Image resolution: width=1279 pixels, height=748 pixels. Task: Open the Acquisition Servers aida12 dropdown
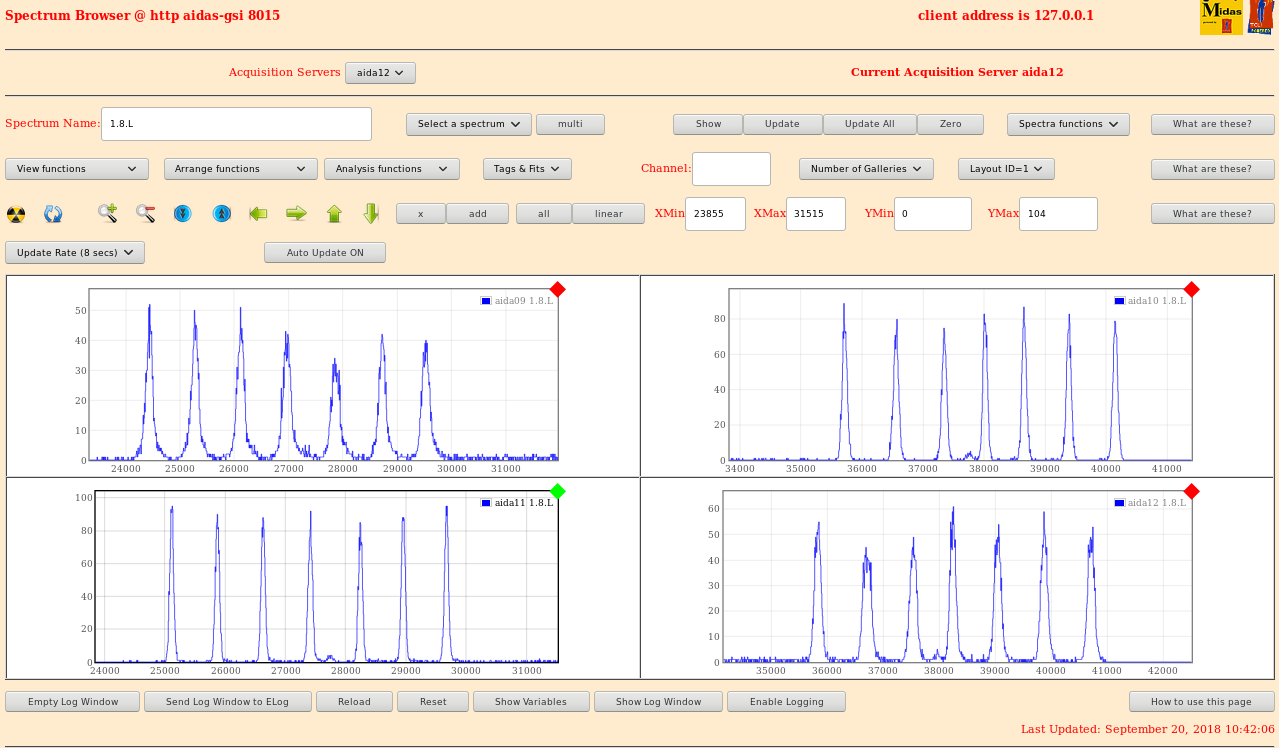pos(380,73)
